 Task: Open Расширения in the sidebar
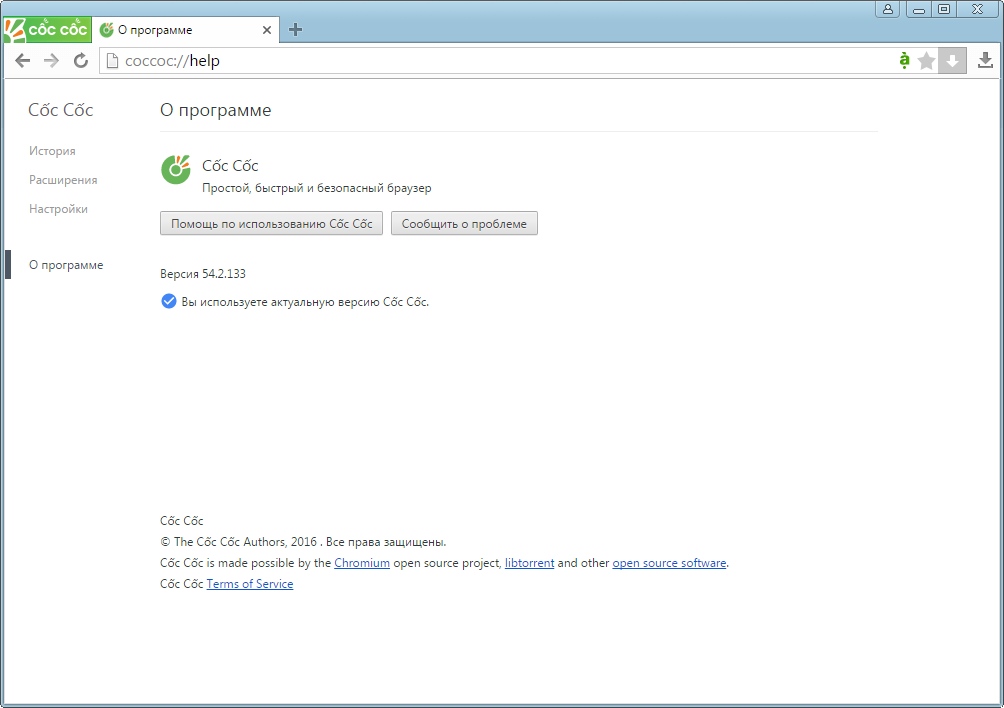tap(63, 180)
